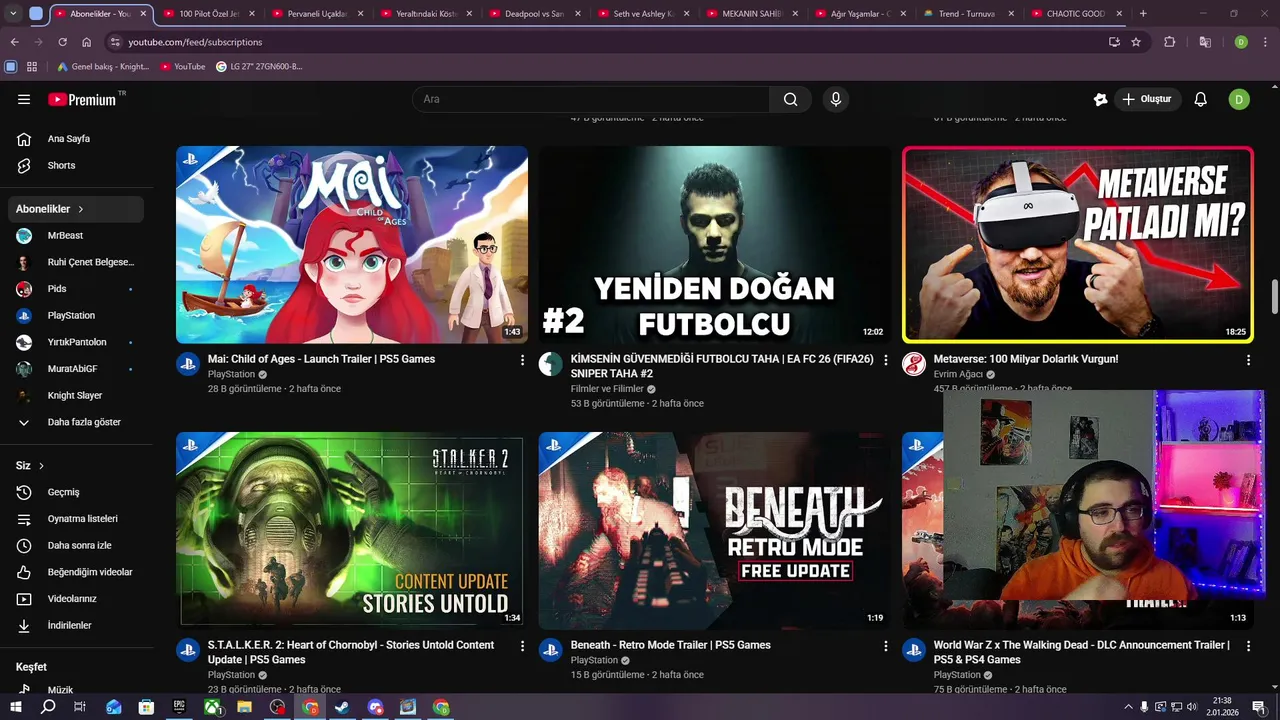Open options menu for Beneath Retro Mode video
Image resolution: width=1280 pixels, height=720 pixels.
tap(885, 646)
